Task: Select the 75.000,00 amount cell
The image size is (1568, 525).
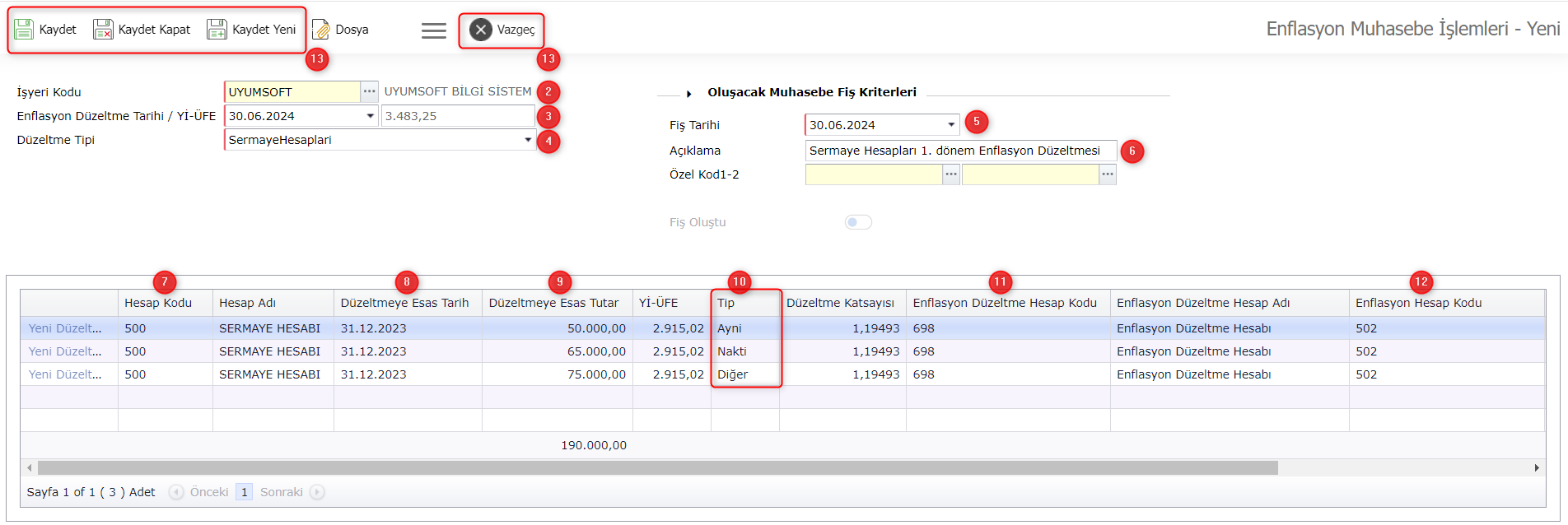Action: click(x=558, y=374)
